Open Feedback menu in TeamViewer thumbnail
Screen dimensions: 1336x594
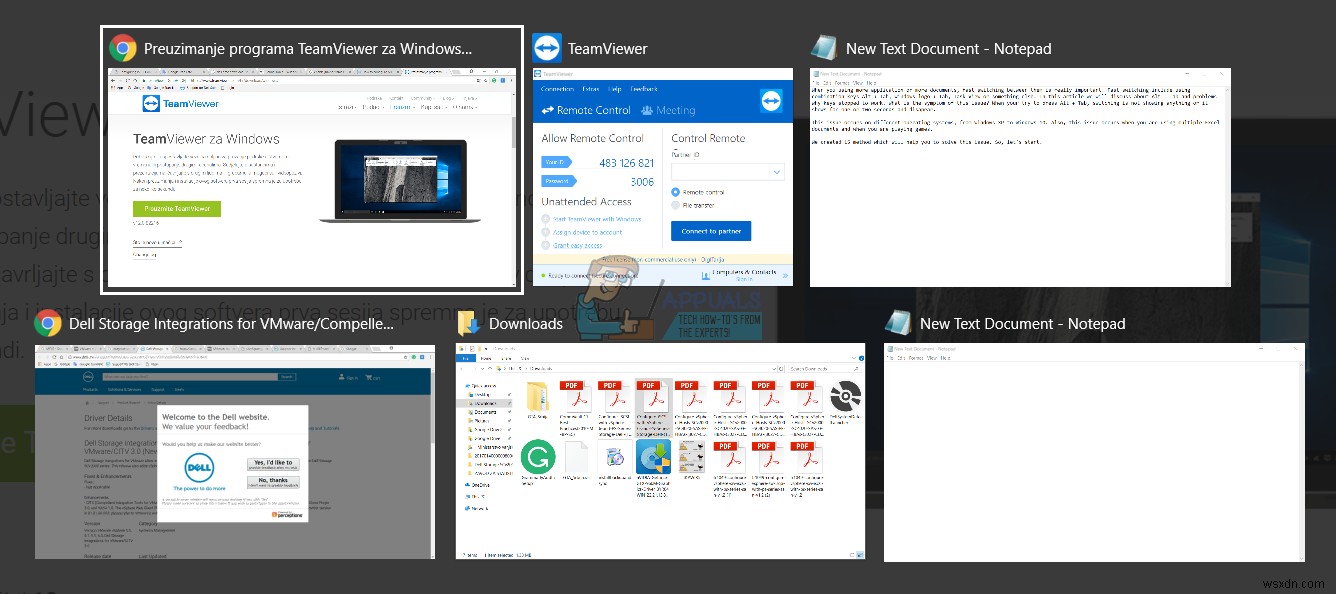click(x=644, y=89)
